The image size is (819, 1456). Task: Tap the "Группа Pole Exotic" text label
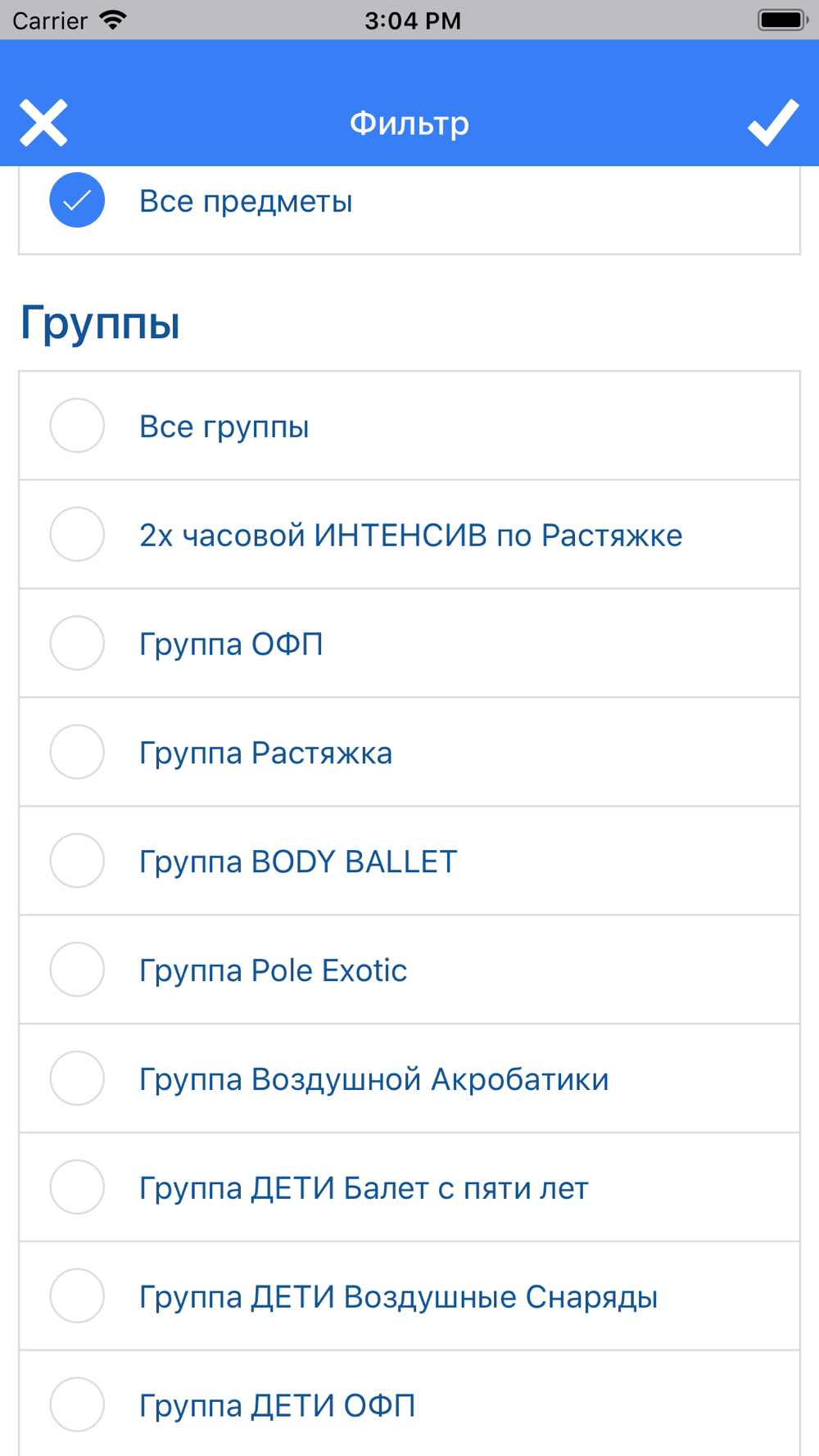(x=273, y=970)
